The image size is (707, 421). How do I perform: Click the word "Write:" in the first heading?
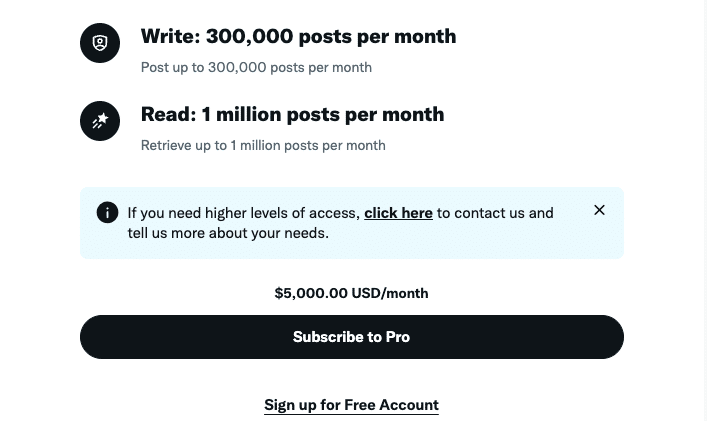pyautogui.click(x=171, y=36)
